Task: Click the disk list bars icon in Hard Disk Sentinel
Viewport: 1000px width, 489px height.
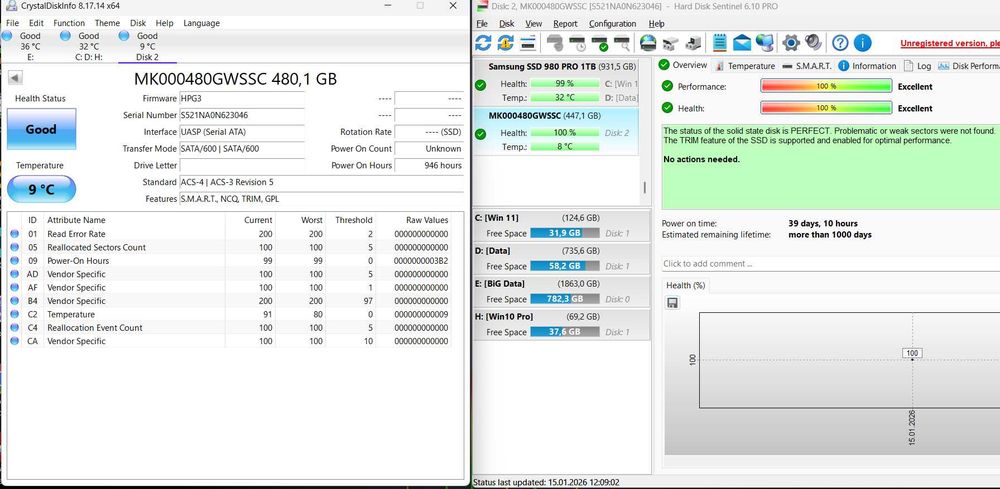Action: 527,43
